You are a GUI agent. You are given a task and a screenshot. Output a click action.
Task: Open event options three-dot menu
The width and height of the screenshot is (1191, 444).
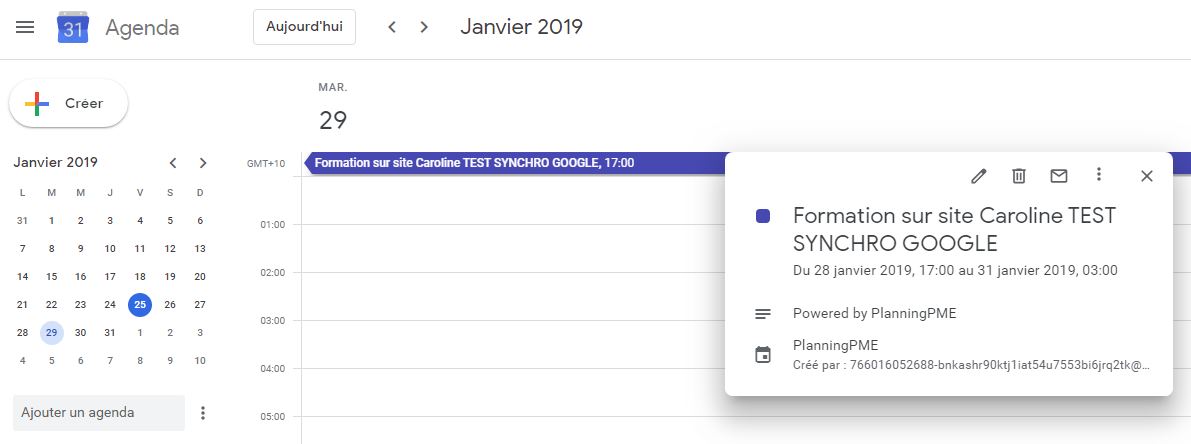tap(1099, 175)
